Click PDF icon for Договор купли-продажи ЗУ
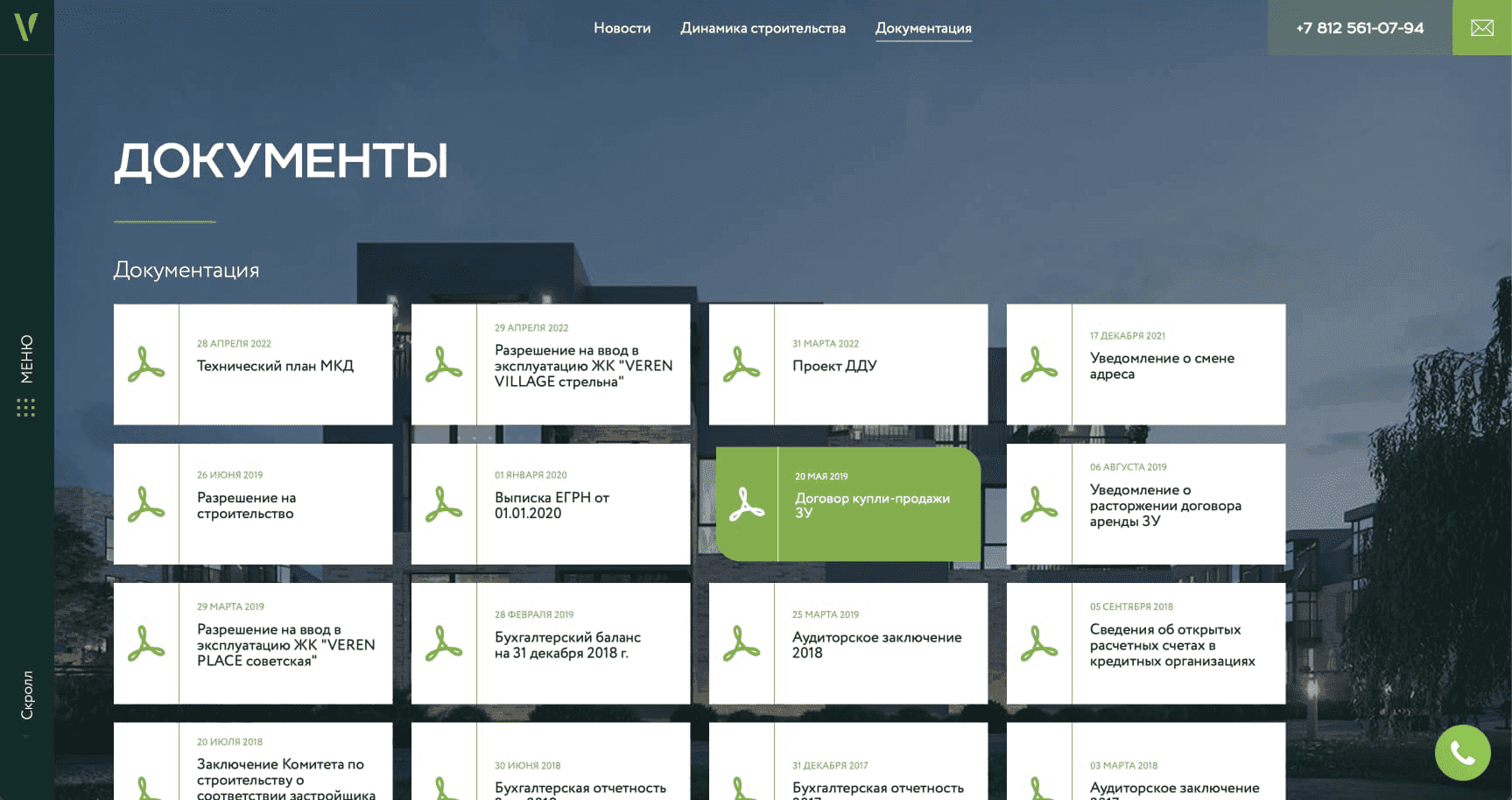Image resolution: width=1512 pixels, height=800 pixels. point(747,504)
